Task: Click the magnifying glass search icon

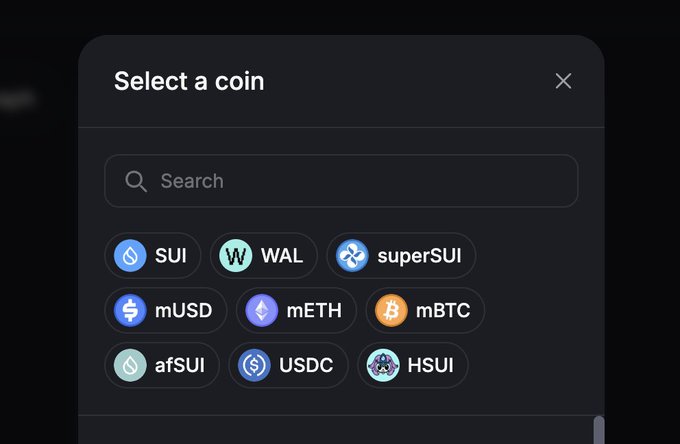Action: 136,181
